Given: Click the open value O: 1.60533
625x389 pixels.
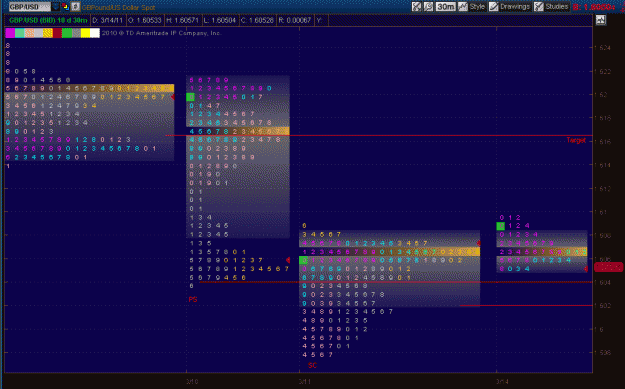Looking at the screenshot, I should pos(145,20).
